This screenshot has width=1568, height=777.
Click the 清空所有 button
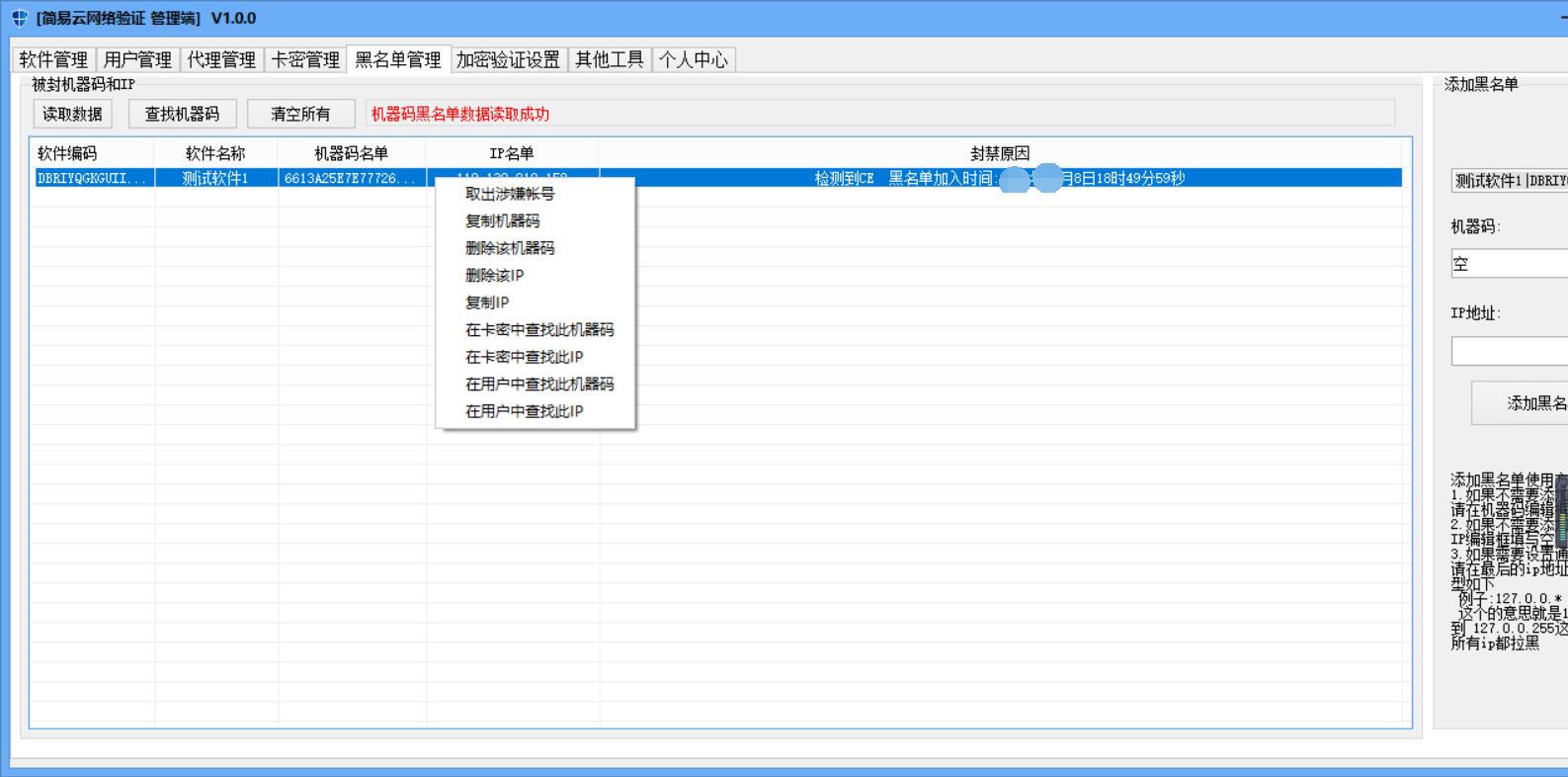point(300,114)
